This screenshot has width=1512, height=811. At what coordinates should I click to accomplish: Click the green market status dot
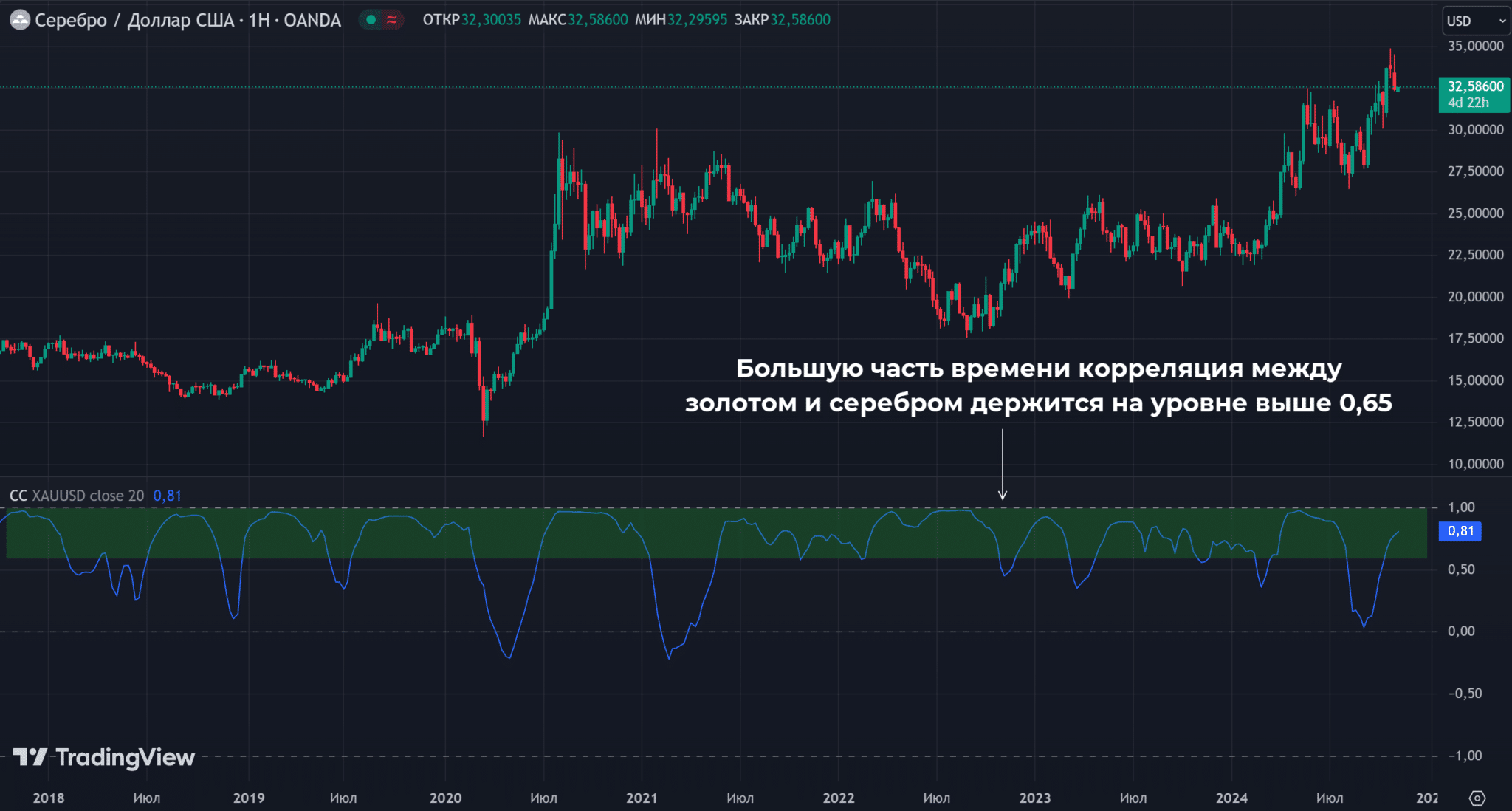click(371, 20)
